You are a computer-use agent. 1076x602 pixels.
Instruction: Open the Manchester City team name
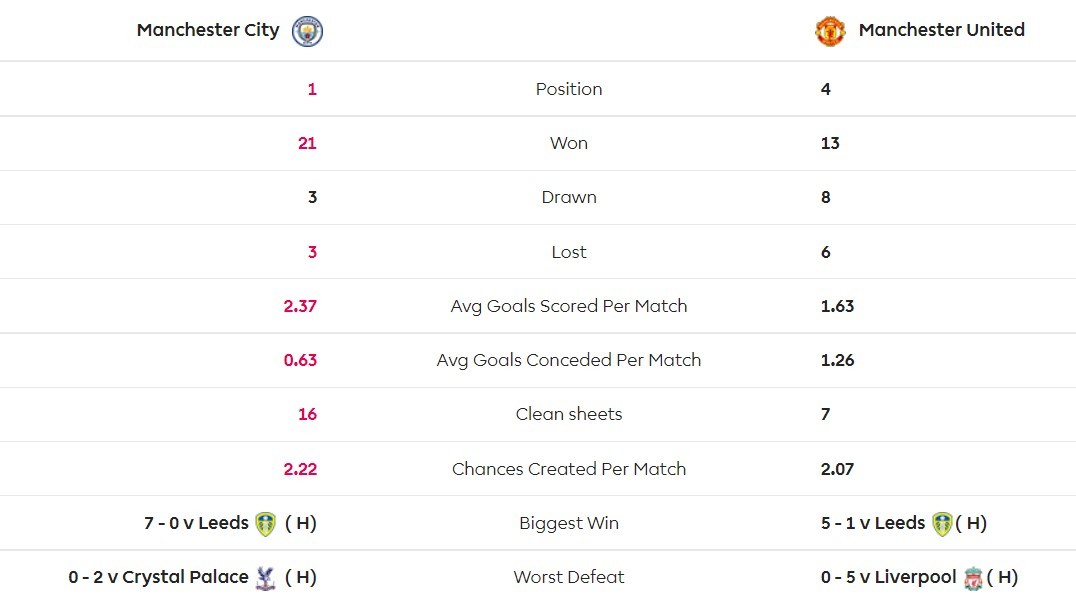point(208,30)
